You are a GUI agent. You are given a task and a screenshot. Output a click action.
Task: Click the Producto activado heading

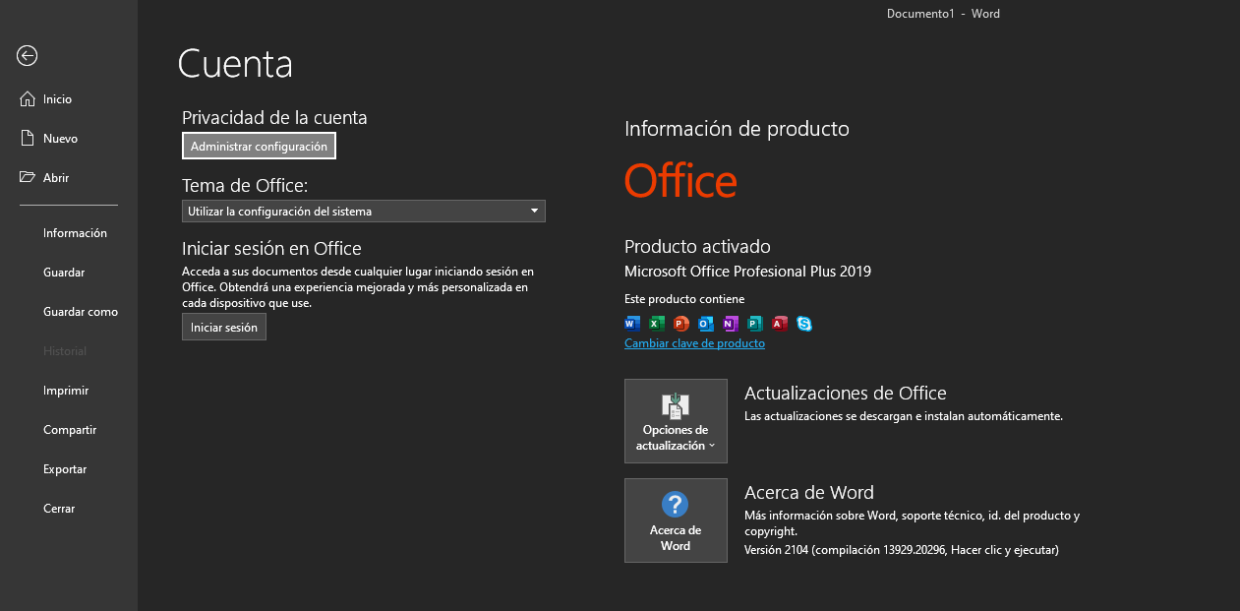[x=697, y=246]
